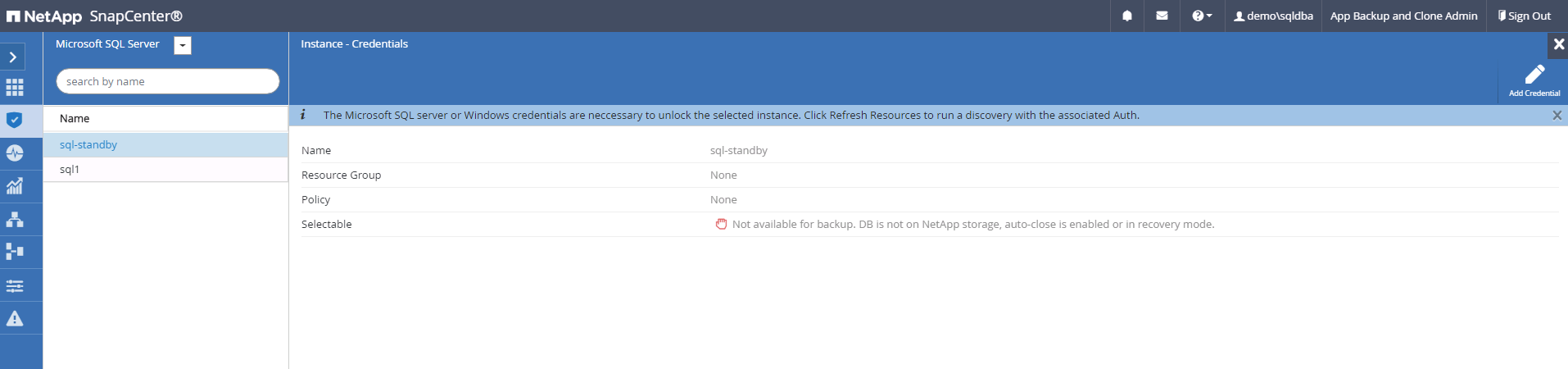Open the Hosts hierarchy icon
The height and width of the screenshot is (369, 1568).
(15, 219)
